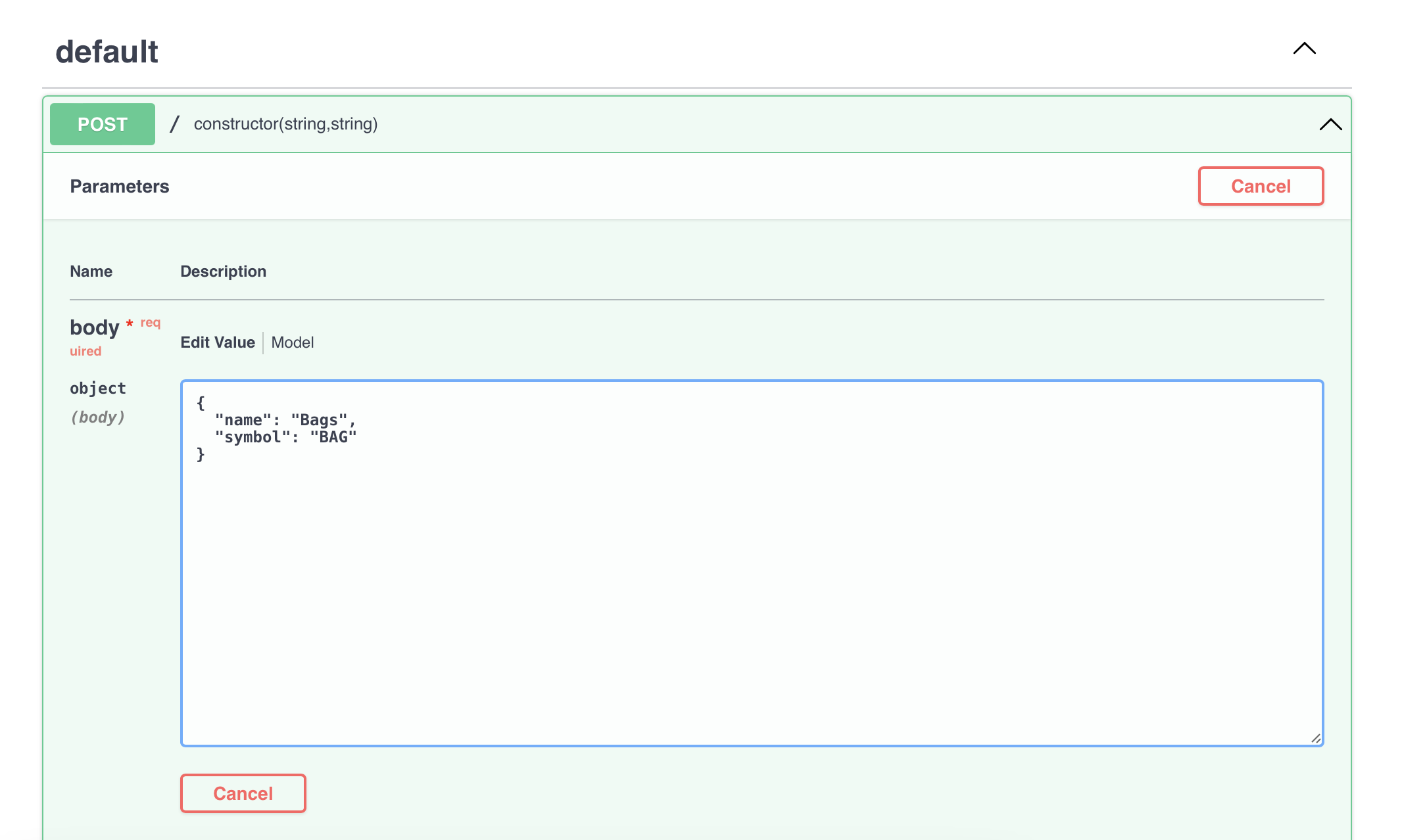Select the Parameters heading text
The height and width of the screenshot is (840, 1402).
coord(120,187)
